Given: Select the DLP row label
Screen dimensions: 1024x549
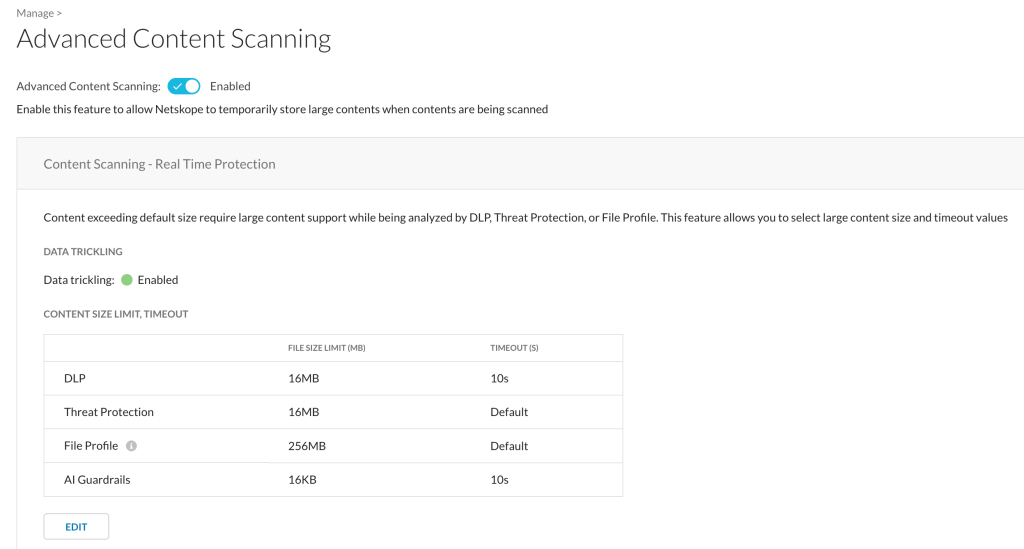Looking at the screenshot, I should pyautogui.click(x=74, y=379).
